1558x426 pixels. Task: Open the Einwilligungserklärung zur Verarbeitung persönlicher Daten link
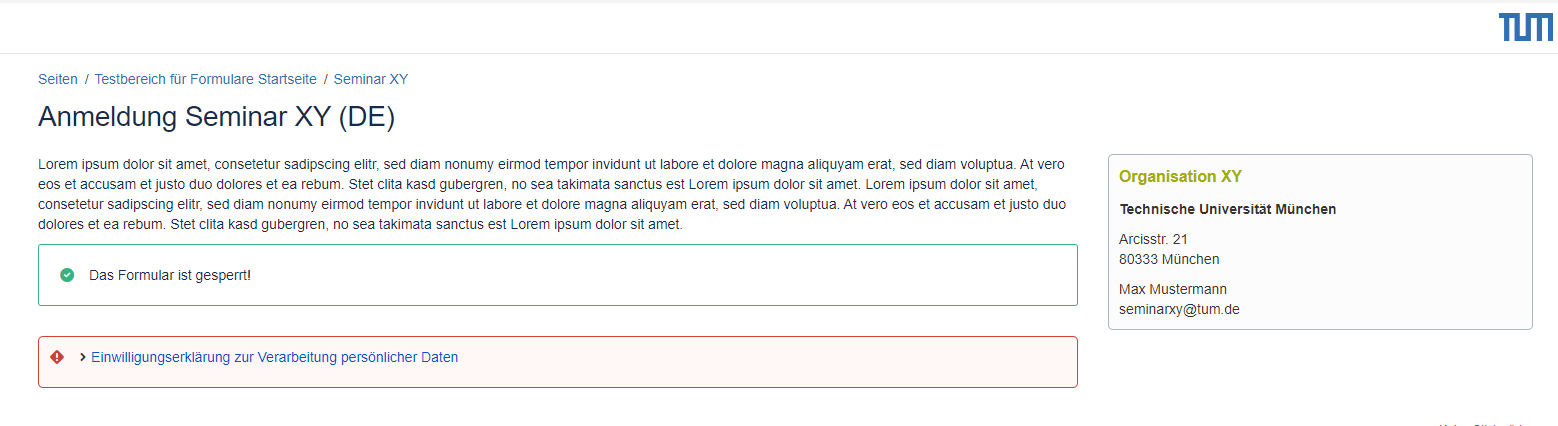[274, 357]
